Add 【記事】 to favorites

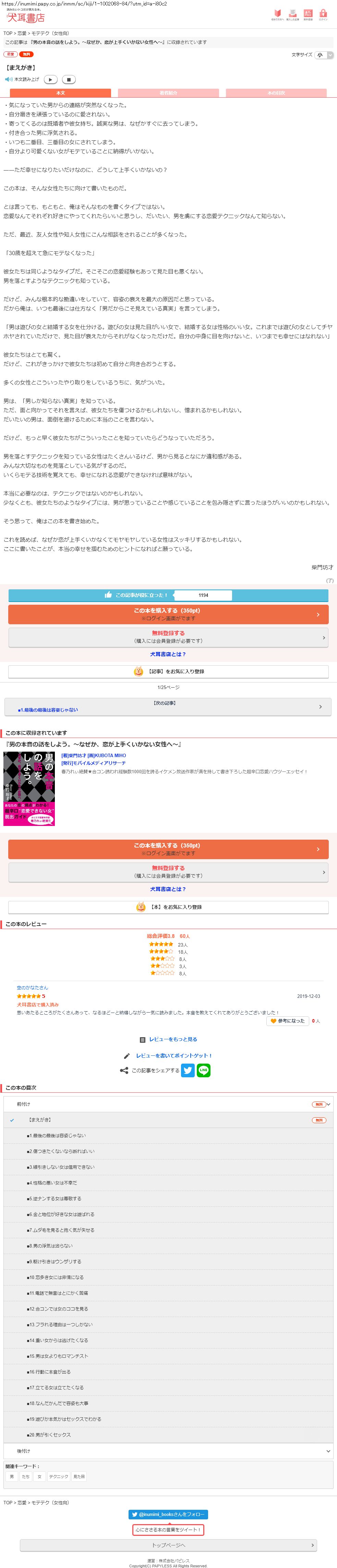point(168,671)
